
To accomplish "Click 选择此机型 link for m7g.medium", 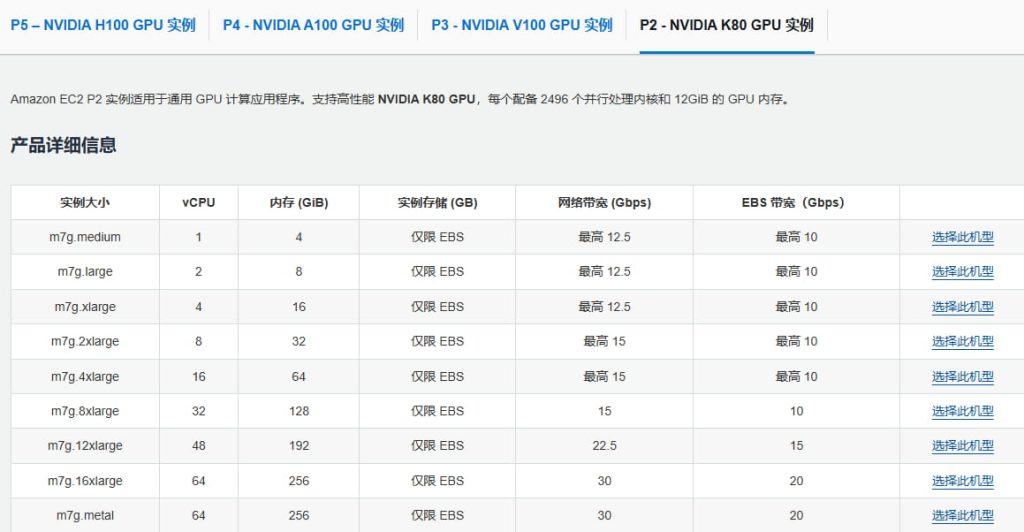I will pyautogui.click(x=963, y=237).
